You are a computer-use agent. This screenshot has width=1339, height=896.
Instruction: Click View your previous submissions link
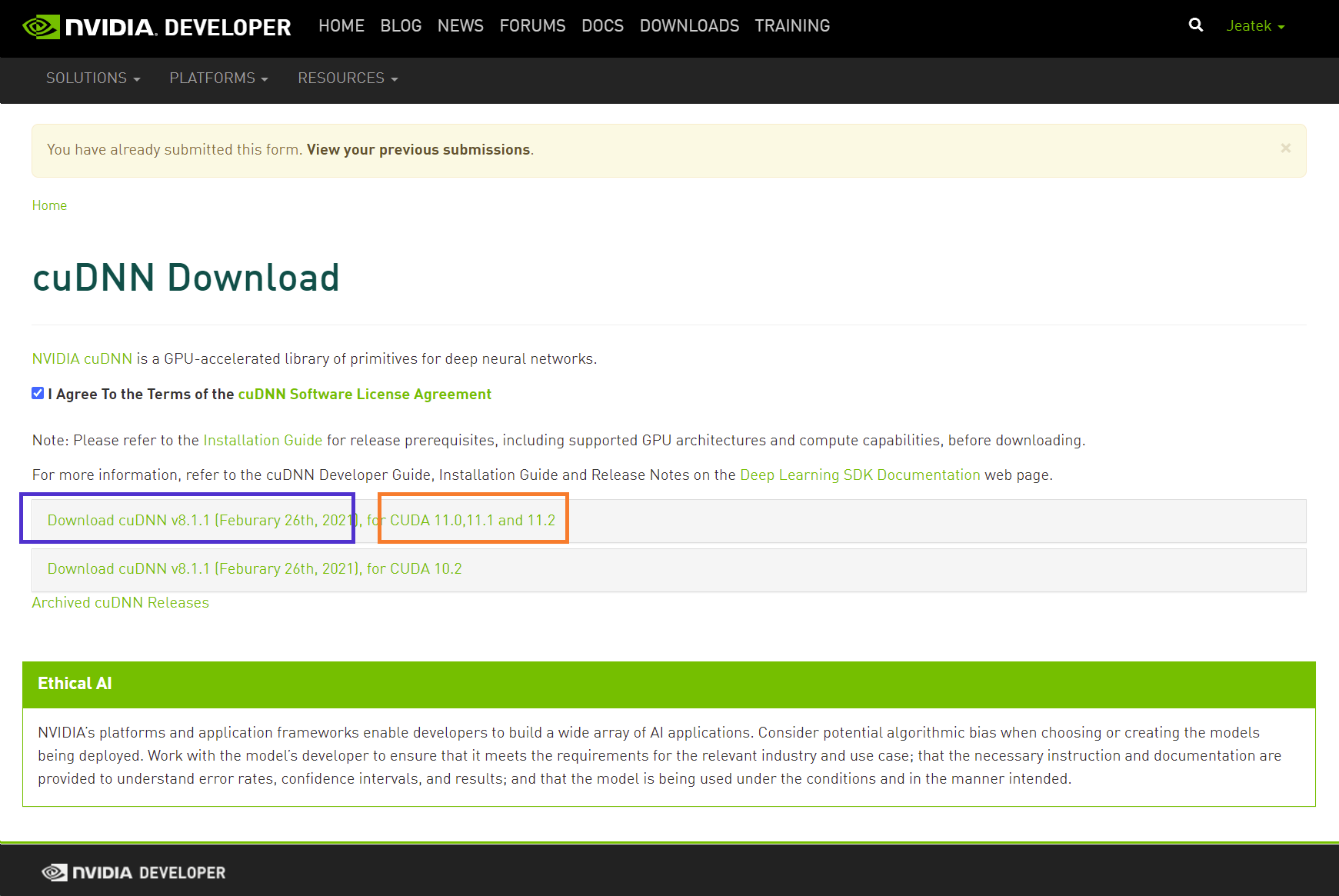(418, 149)
